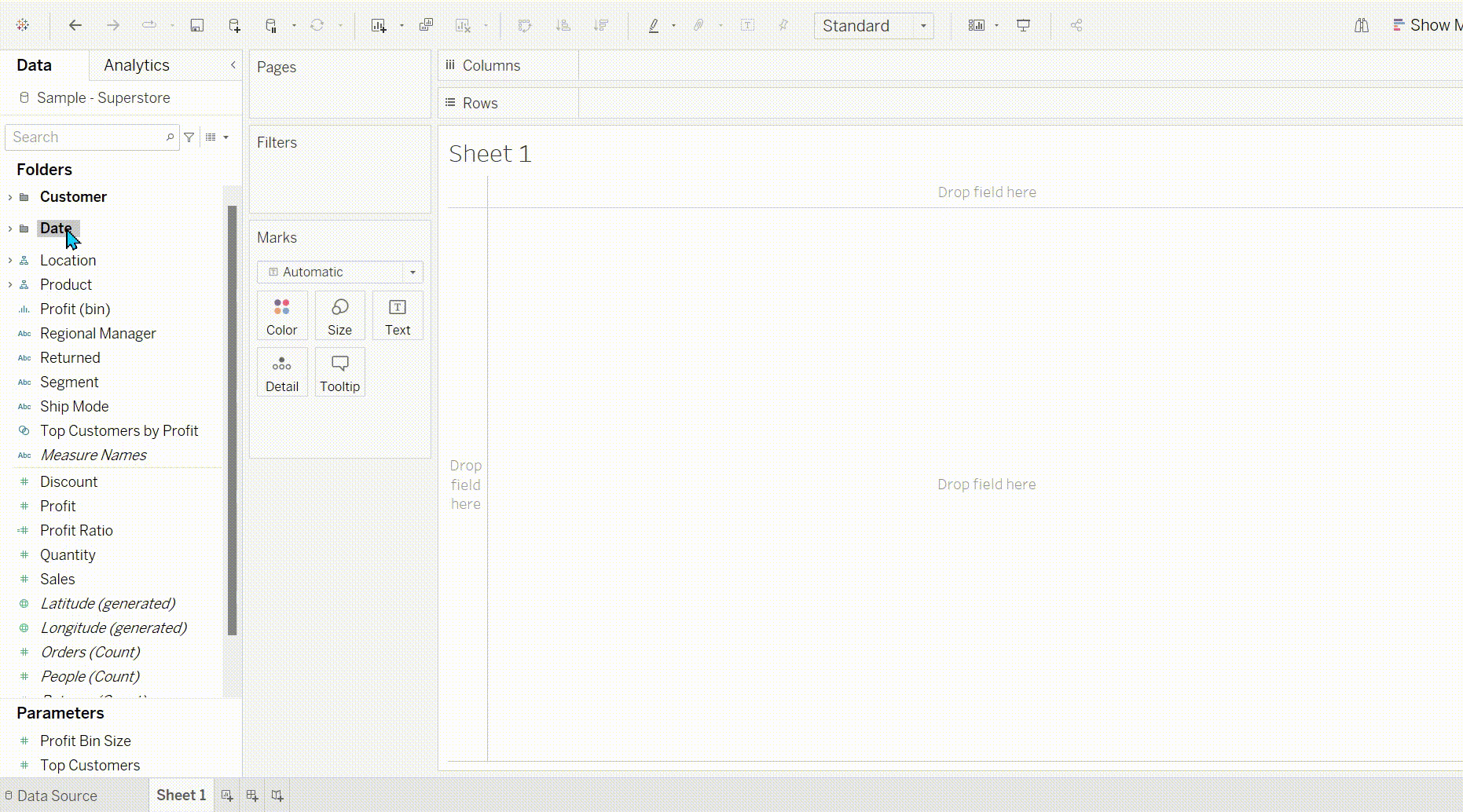Screen dimensions: 1463x812
Task: Open the Standard fit dropdown
Action: 874,26
